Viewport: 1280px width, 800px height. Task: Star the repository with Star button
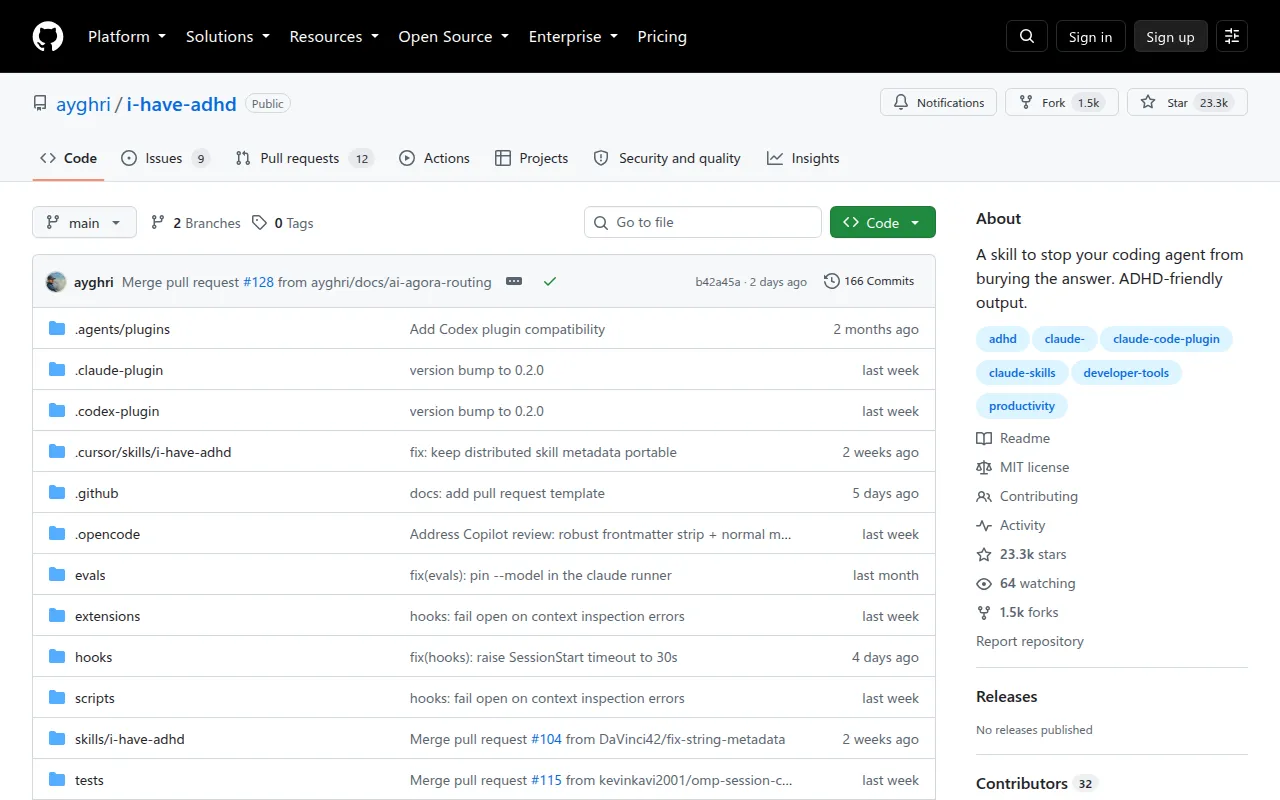(1187, 103)
